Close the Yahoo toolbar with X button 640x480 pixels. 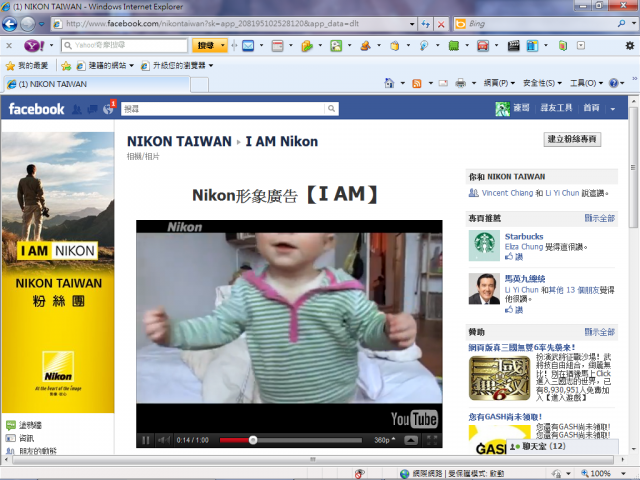[x=9, y=46]
